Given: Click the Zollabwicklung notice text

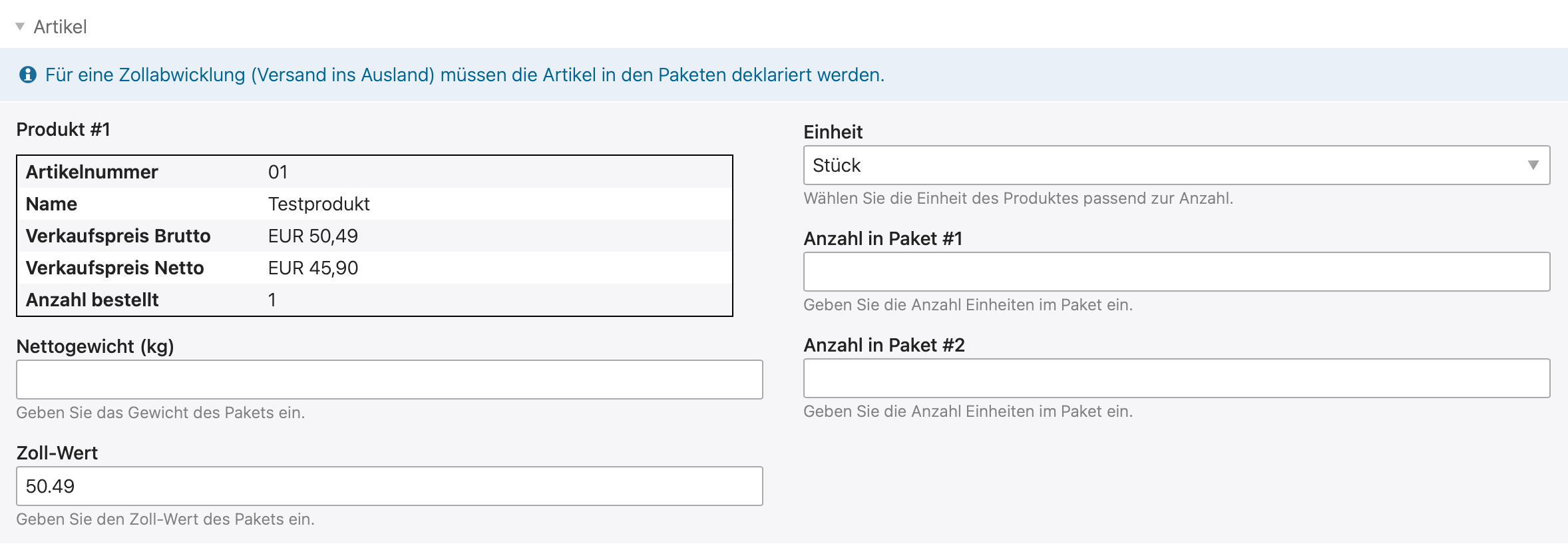Looking at the screenshot, I should click(465, 75).
